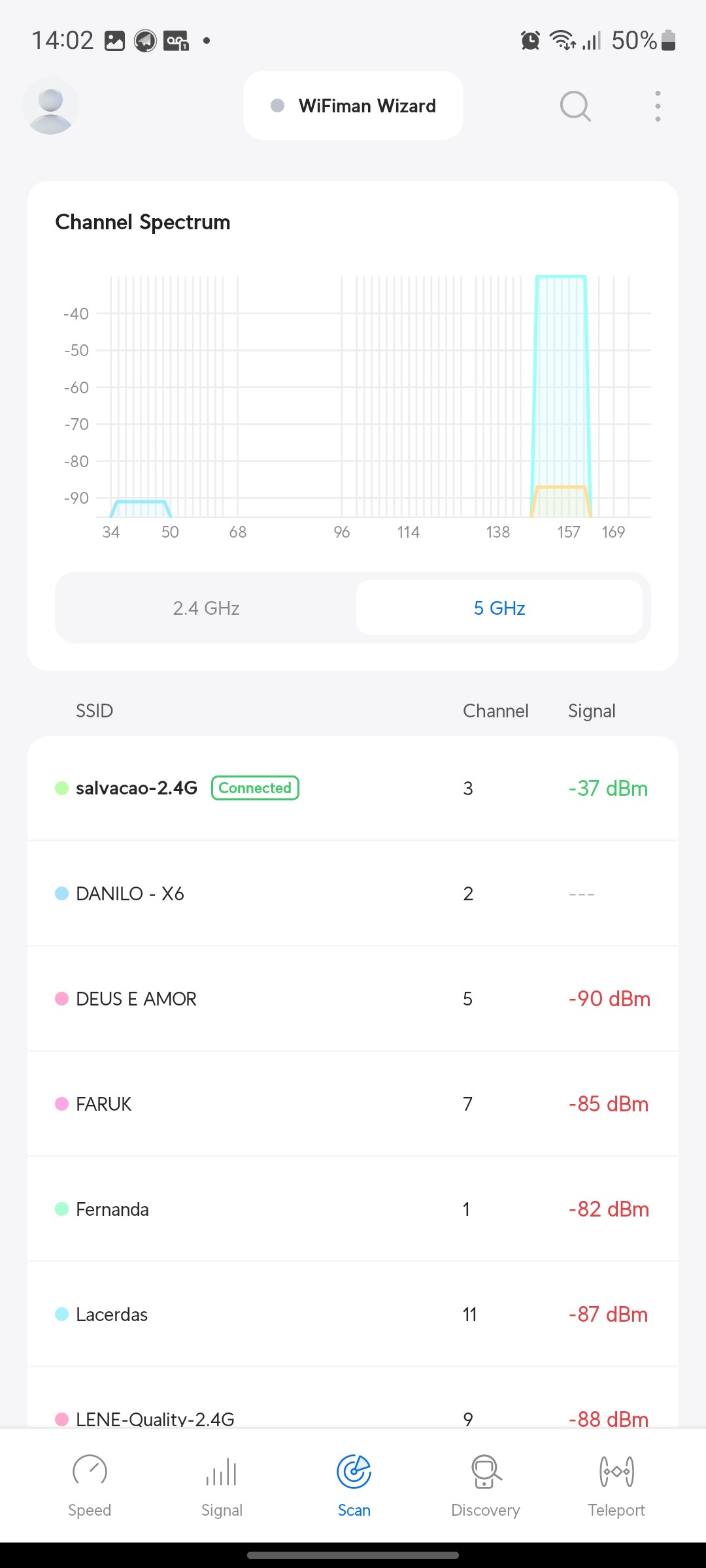
Task: Open FARUK network details
Action: click(x=353, y=1104)
